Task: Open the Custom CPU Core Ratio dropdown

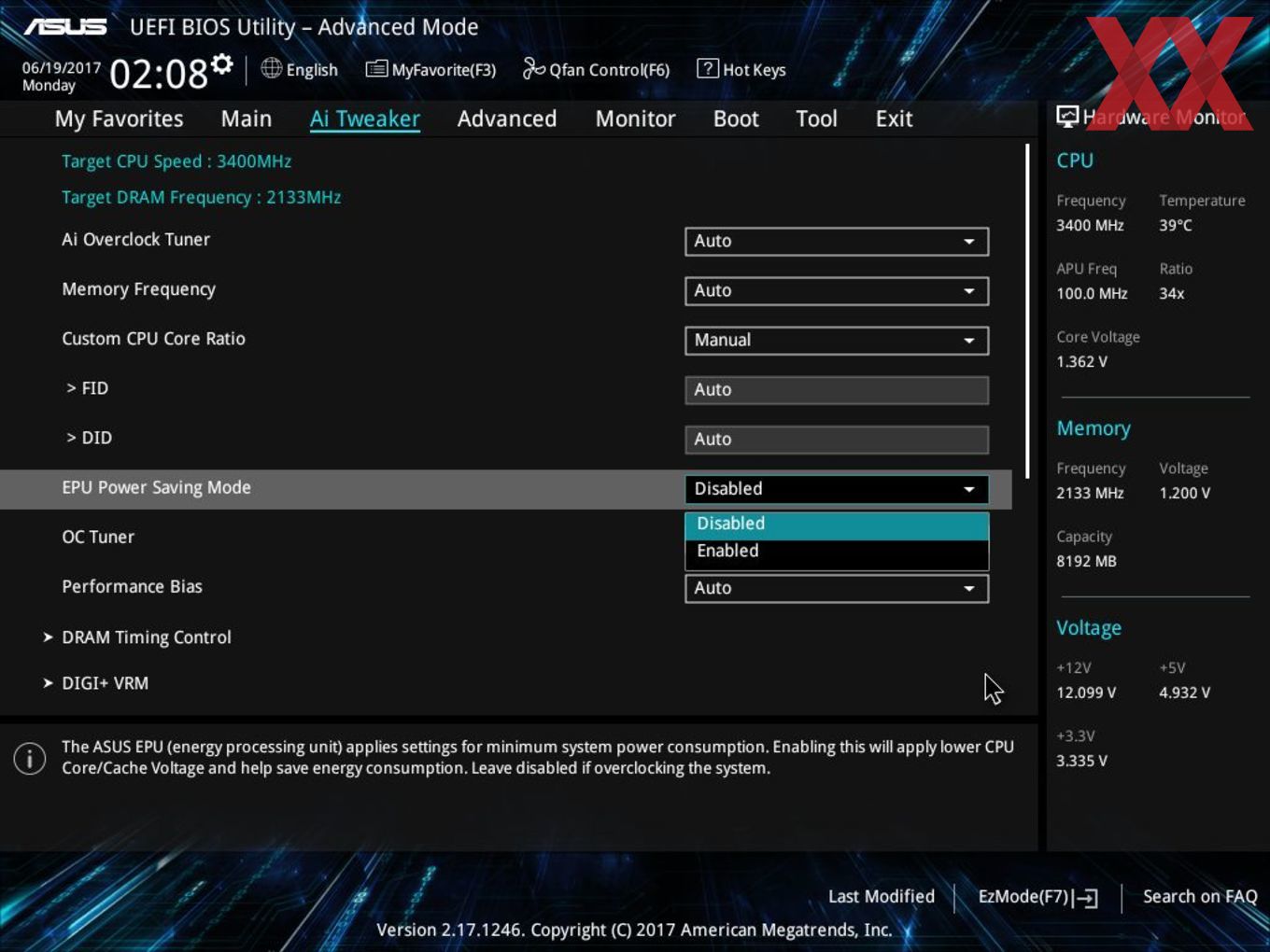Action: click(x=837, y=340)
